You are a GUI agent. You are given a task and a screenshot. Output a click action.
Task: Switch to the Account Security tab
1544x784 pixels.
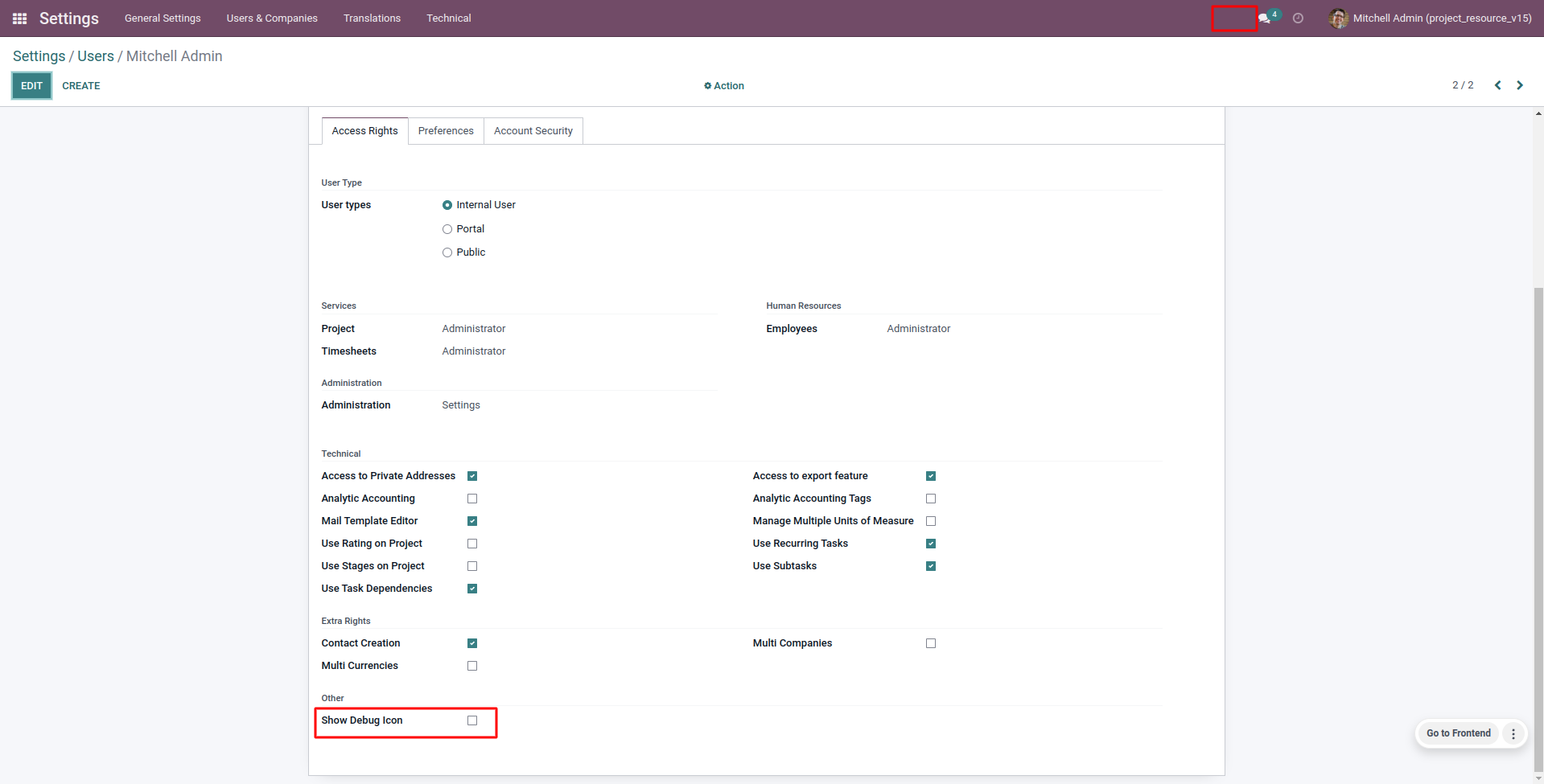coord(533,131)
